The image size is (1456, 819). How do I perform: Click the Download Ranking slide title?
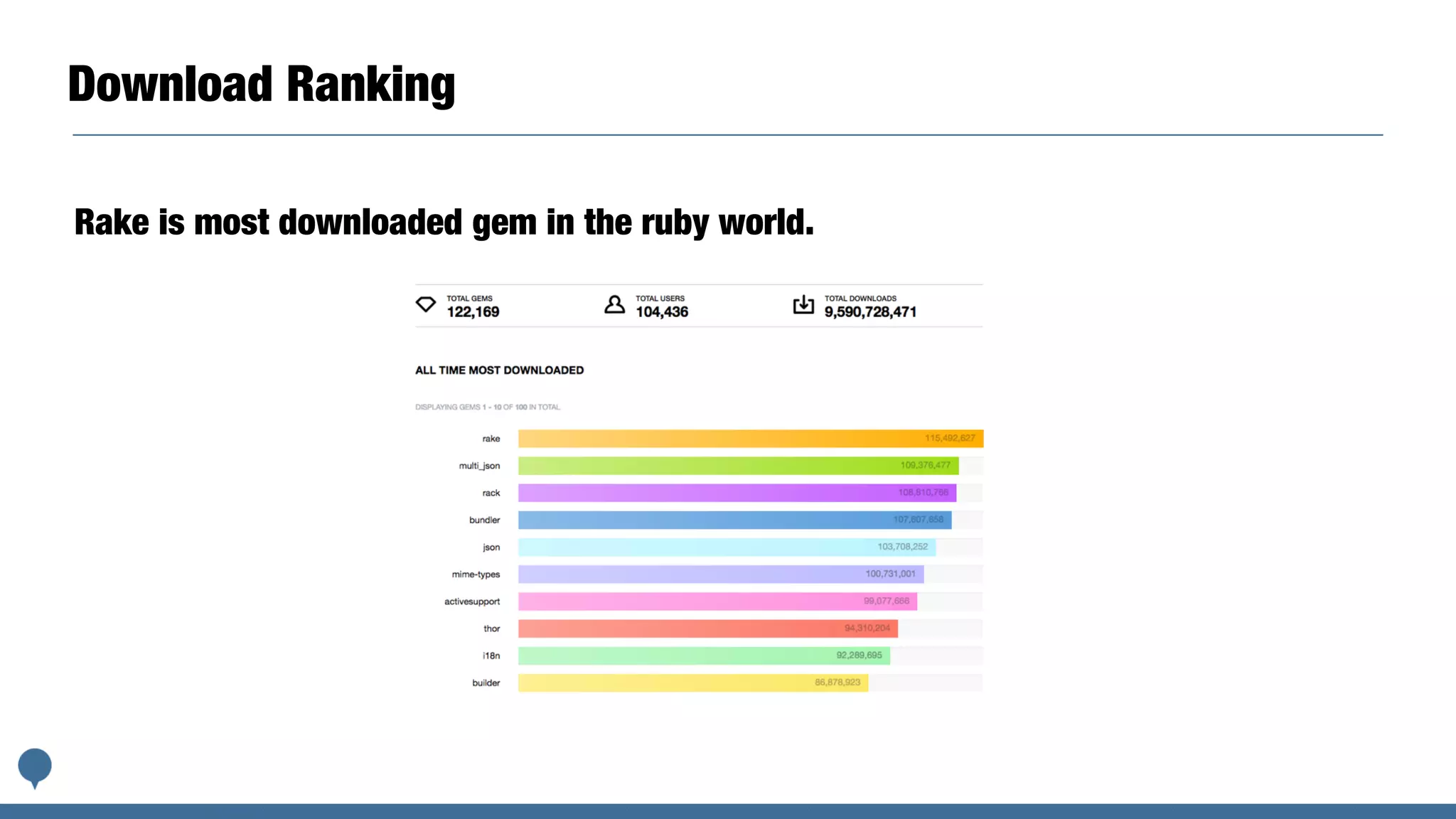pyautogui.click(x=262, y=85)
